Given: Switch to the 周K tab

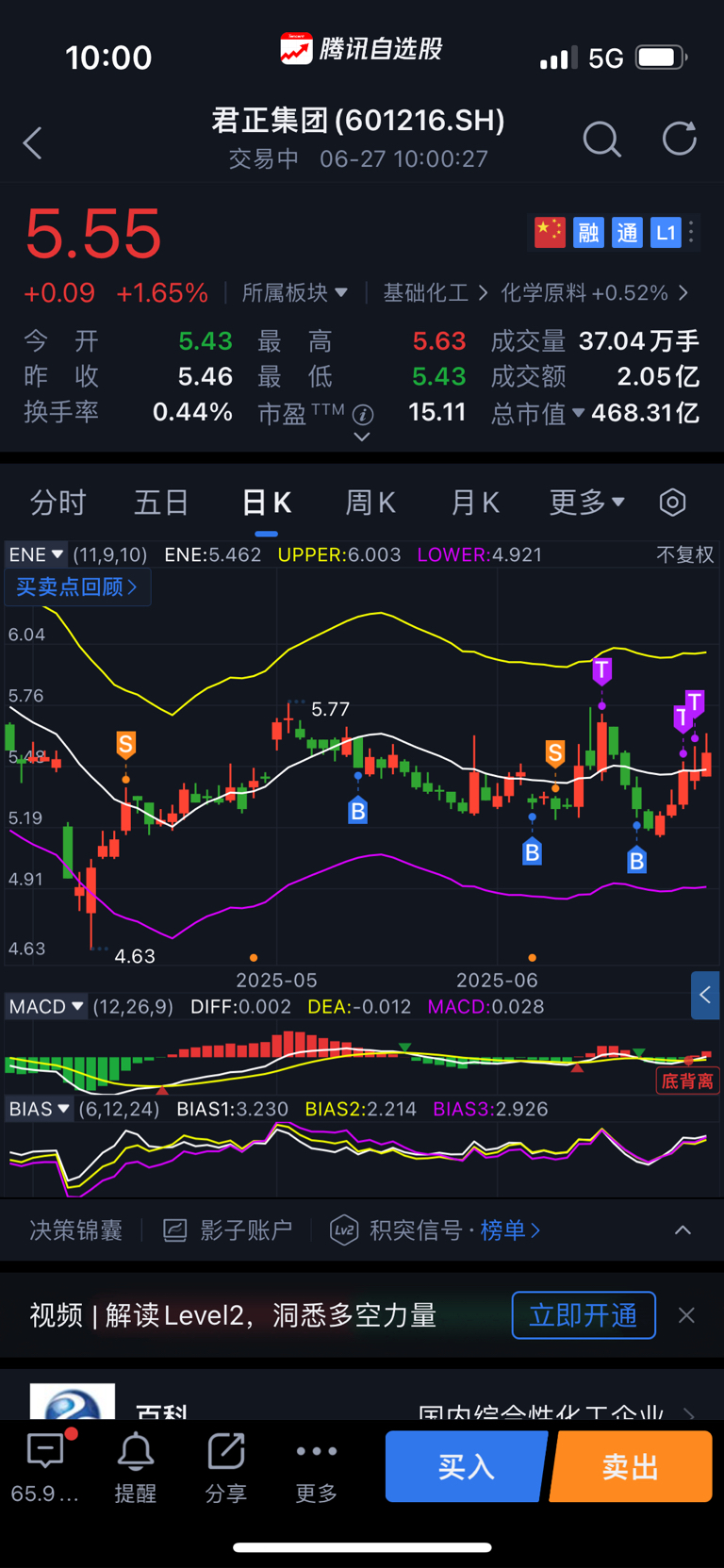Looking at the screenshot, I should (x=370, y=503).
